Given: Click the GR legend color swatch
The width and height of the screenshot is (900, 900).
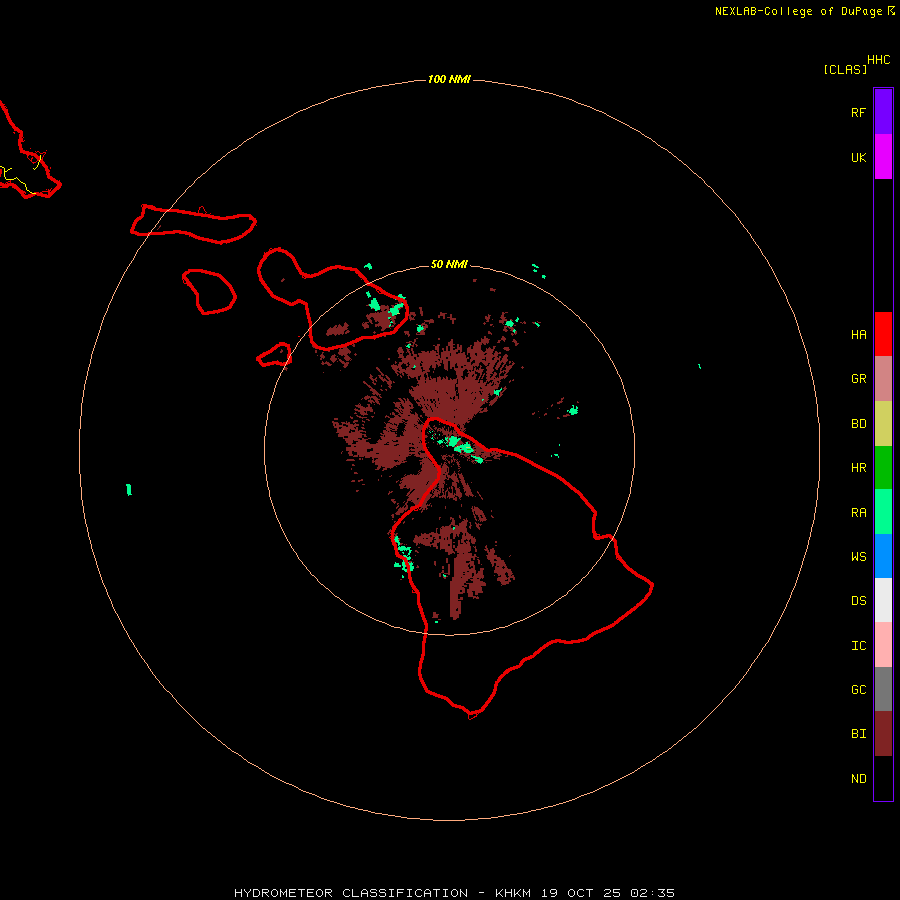Looking at the screenshot, I should 883,379.
